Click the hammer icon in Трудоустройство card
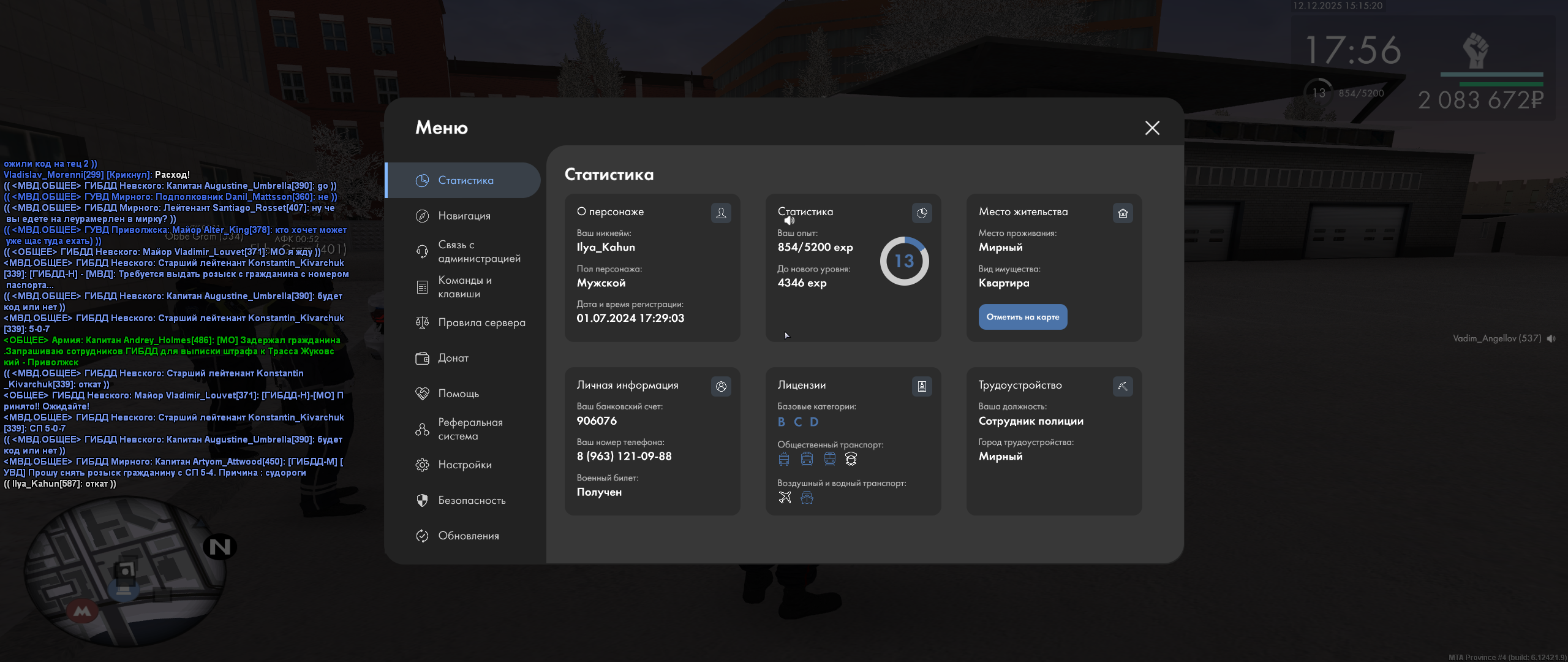Screen dimensions: 1568x662 pyautogui.click(x=1123, y=386)
